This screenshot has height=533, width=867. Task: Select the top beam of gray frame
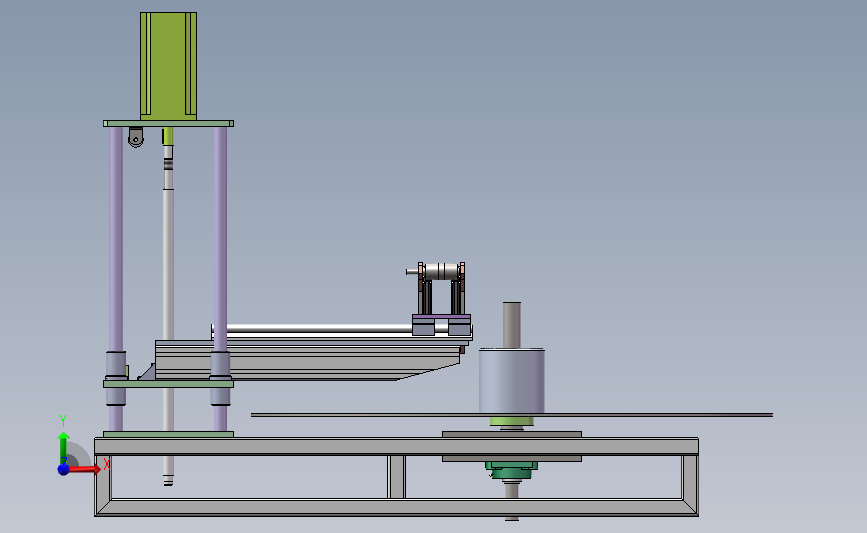396,446
